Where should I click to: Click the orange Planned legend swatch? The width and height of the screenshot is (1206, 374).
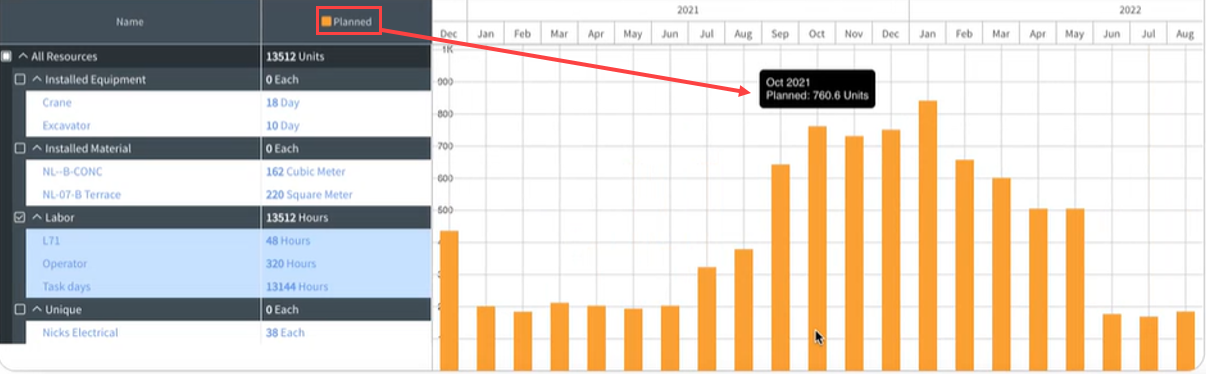pyautogui.click(x=326, y=21)
